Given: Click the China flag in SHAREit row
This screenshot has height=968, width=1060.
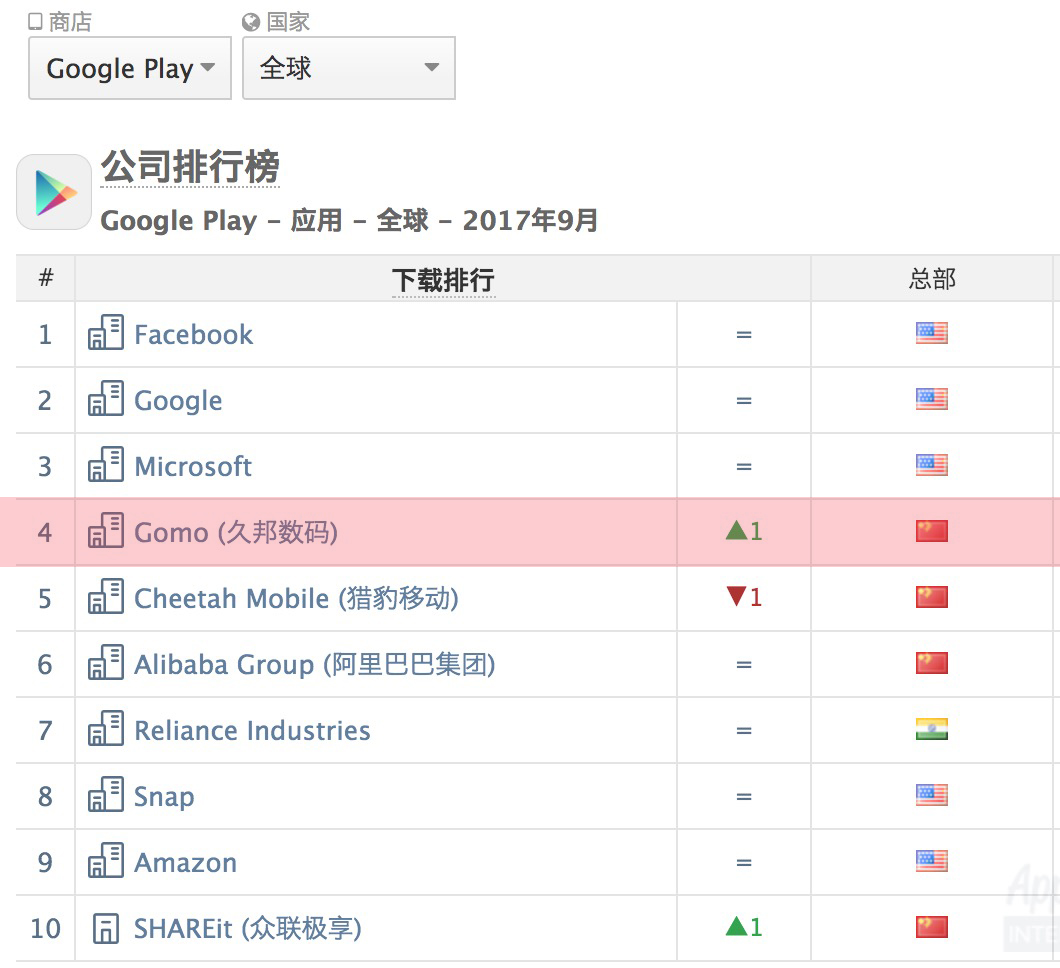Looking at the screenshot, I should pos(932,927).
